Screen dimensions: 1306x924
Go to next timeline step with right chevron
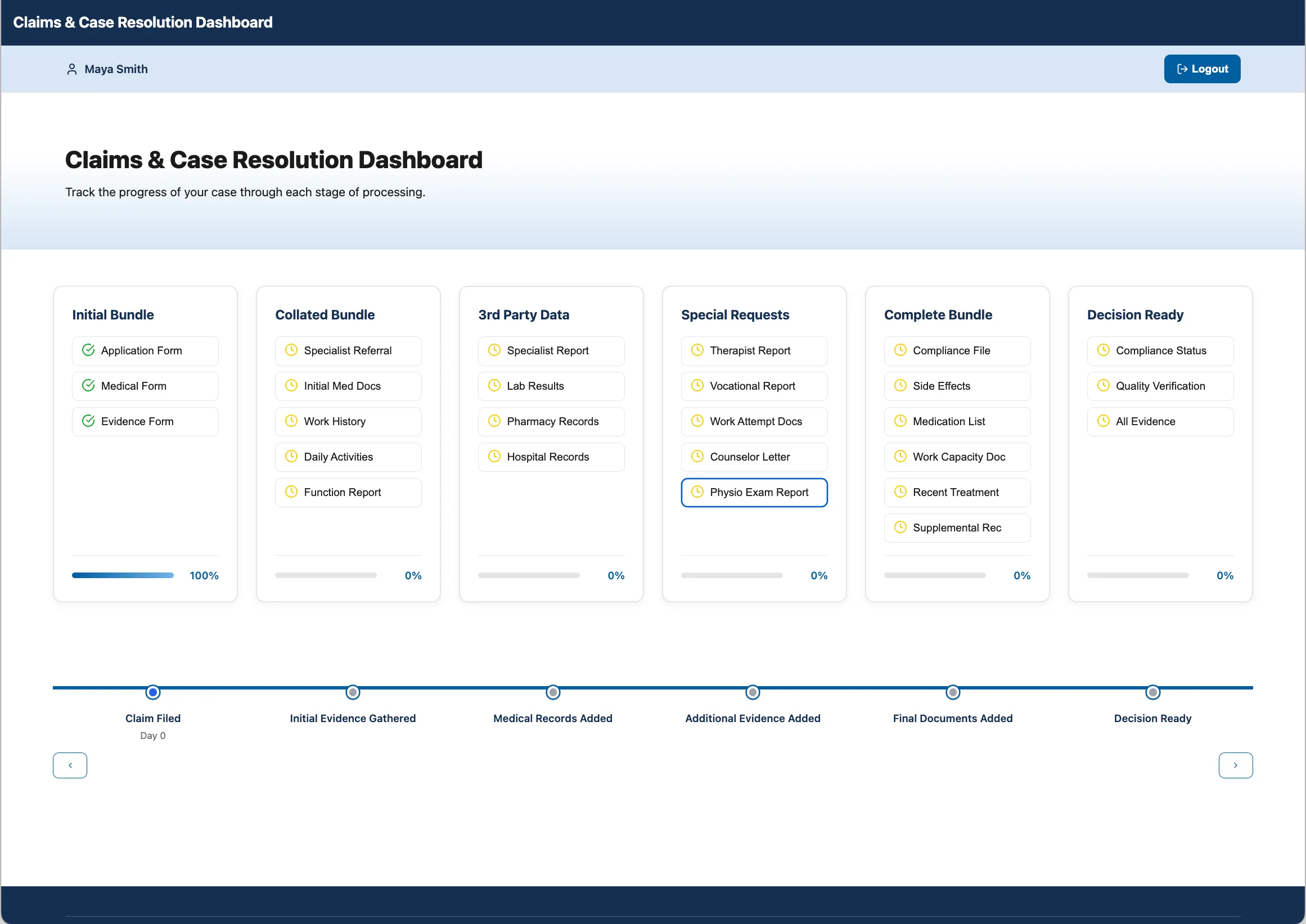[1235, 765]
